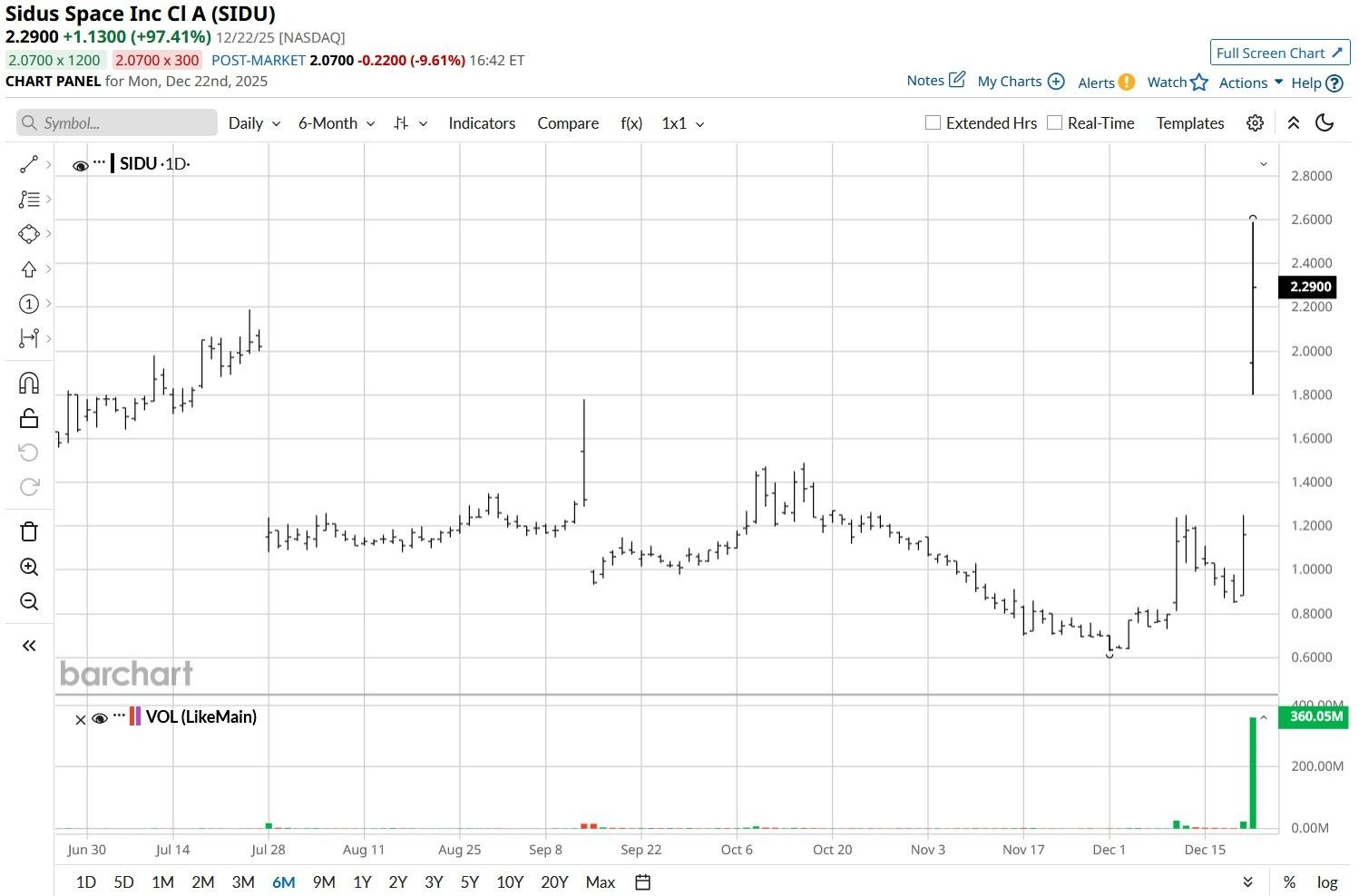
Task: Open the numbered annotation tool
Action: pos(28,304)
